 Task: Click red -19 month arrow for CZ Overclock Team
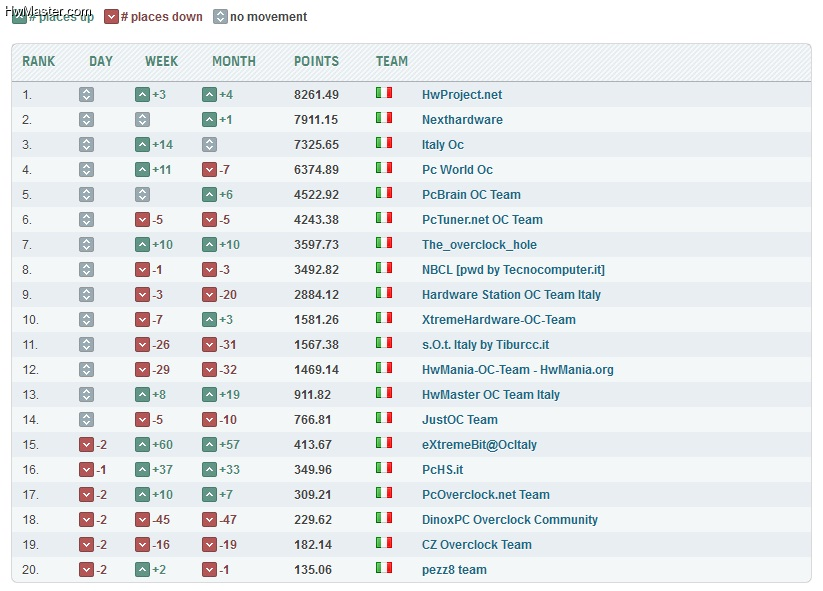209,545
